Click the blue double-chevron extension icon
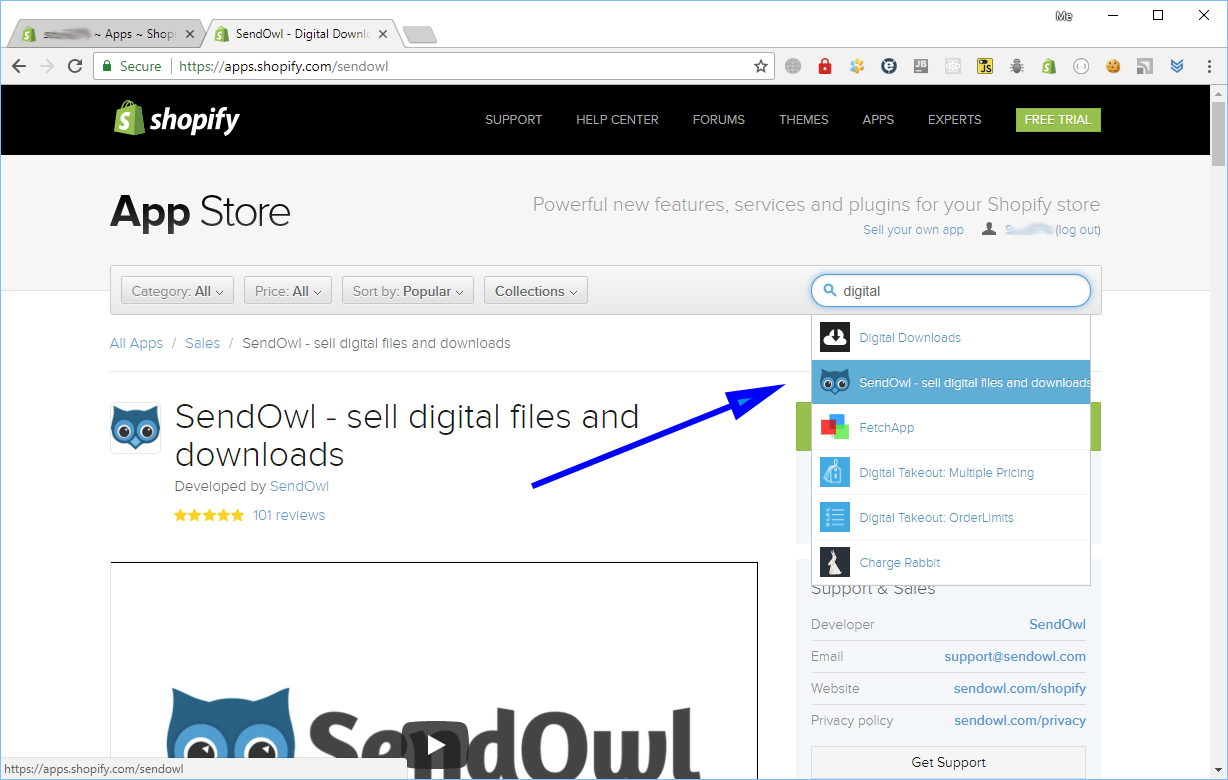1228x780 pixels. [x=1177, y=66]
